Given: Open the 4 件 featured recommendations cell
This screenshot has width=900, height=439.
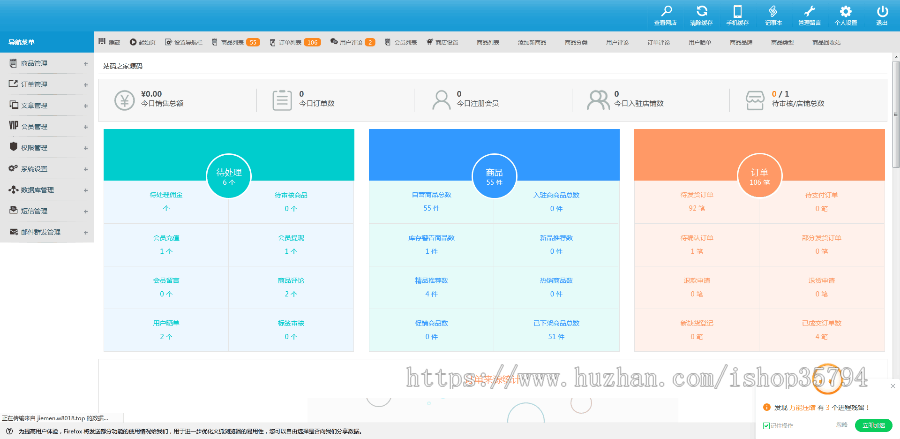Looking at the screenshot, I should pos(431,288).
